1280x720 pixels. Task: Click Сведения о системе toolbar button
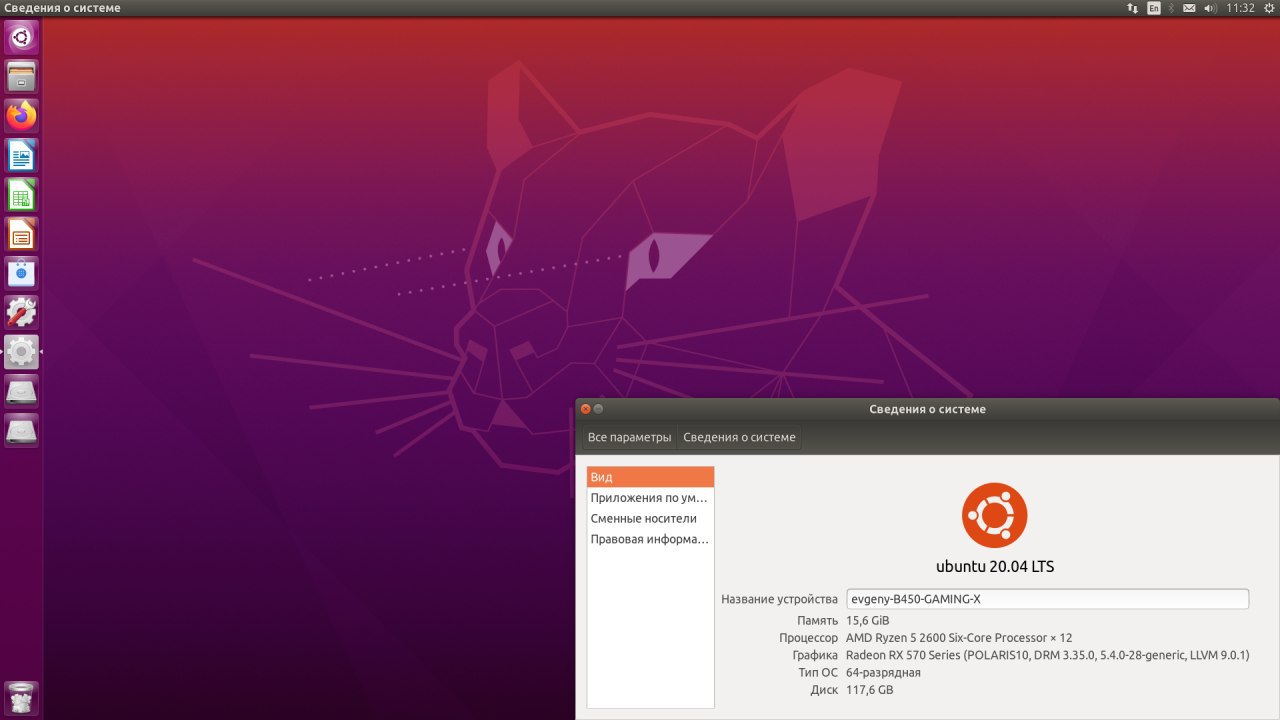click(739, 438)
